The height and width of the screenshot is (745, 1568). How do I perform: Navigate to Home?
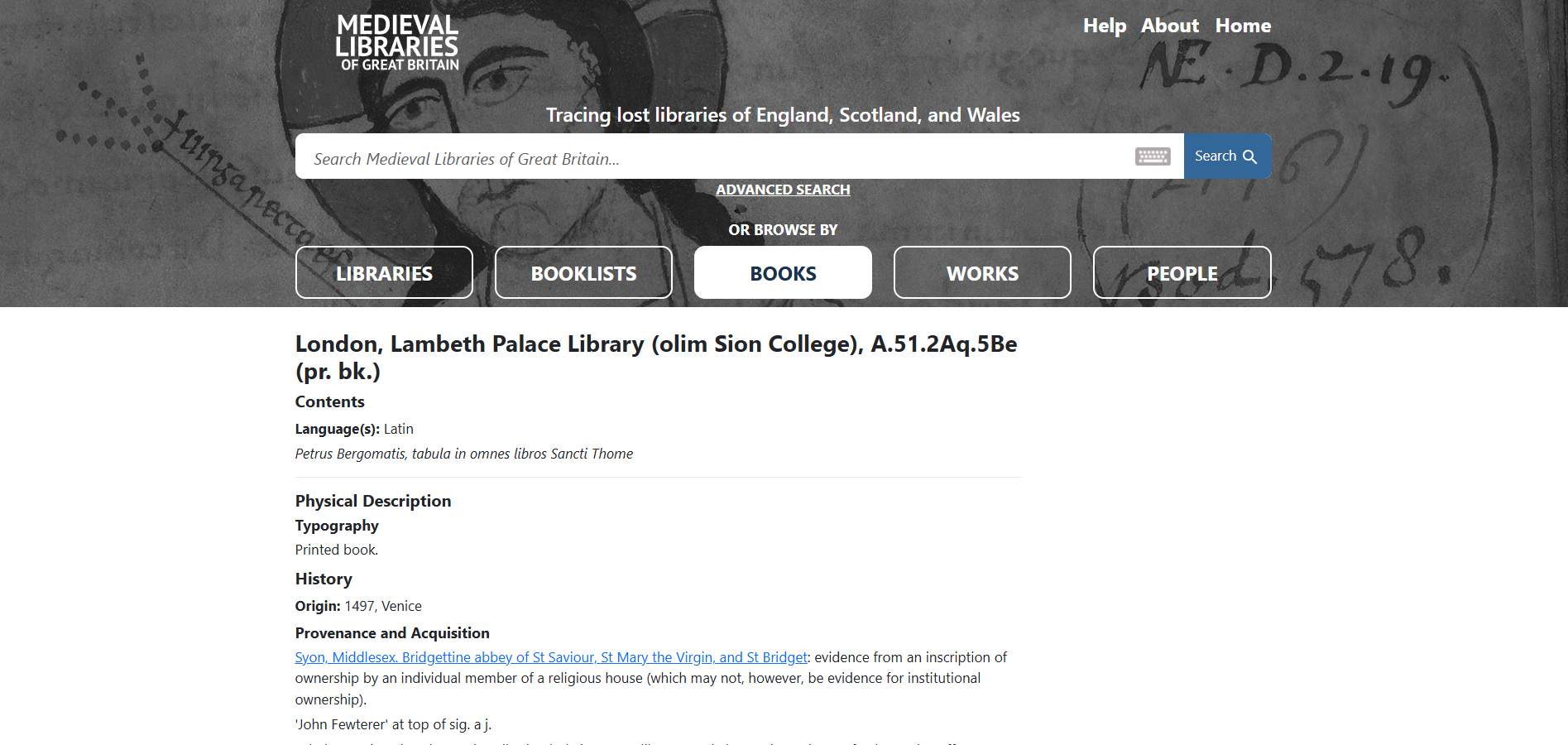click(x=1242, y=26)
